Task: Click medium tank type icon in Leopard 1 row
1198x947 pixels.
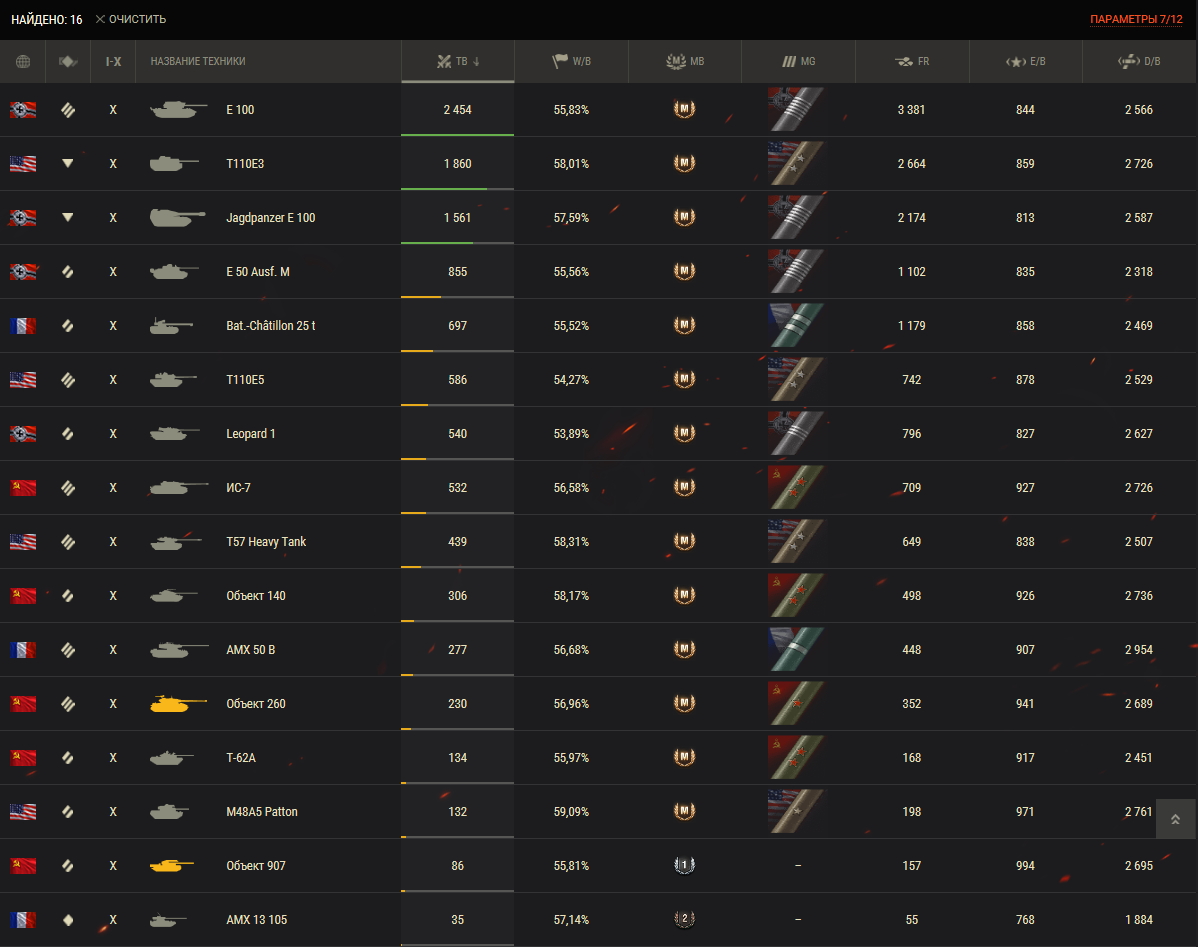Action: pyautogui.click(x=68, y=433)
